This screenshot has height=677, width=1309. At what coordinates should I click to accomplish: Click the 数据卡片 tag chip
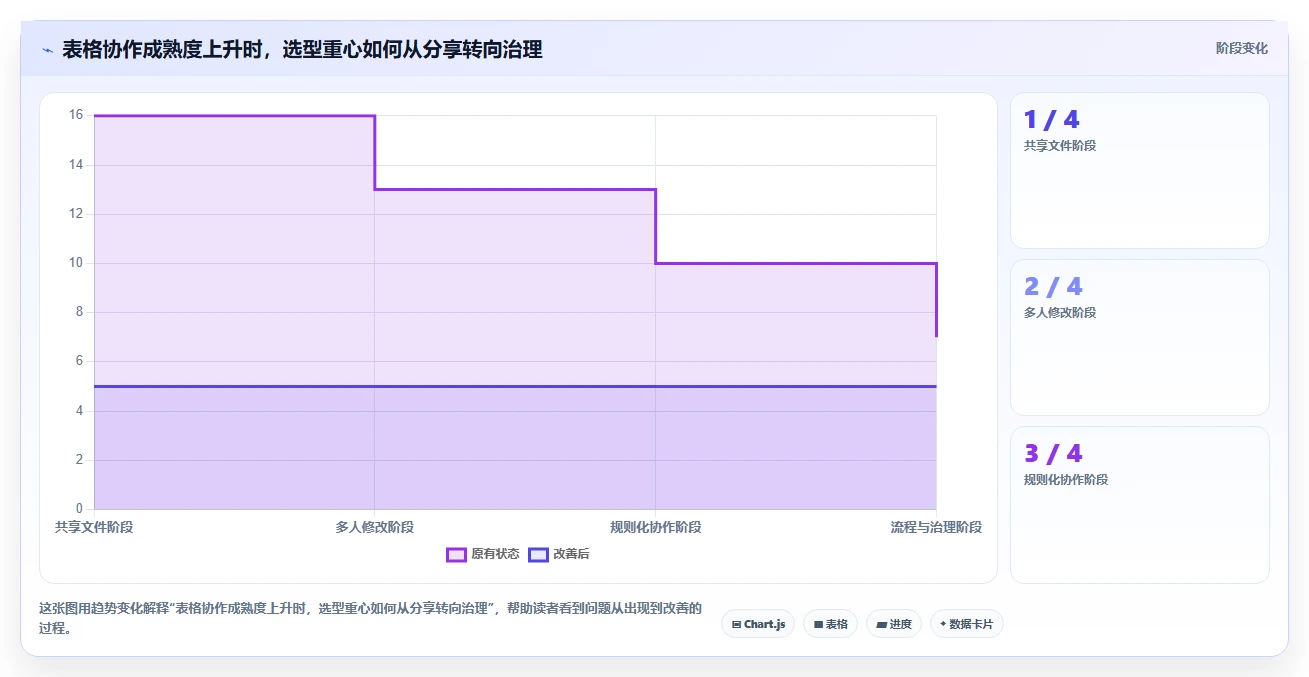pyautogui.click(x=966, y=624)
